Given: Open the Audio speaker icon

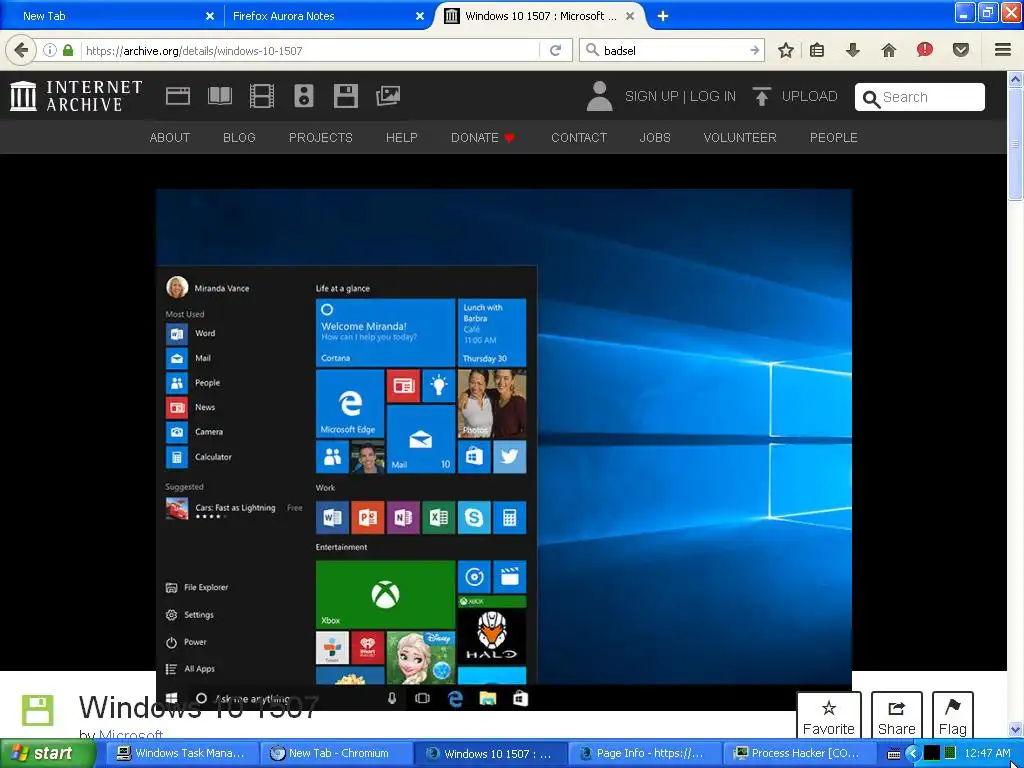Looking at the screenshot, I should tap(304, 96).
